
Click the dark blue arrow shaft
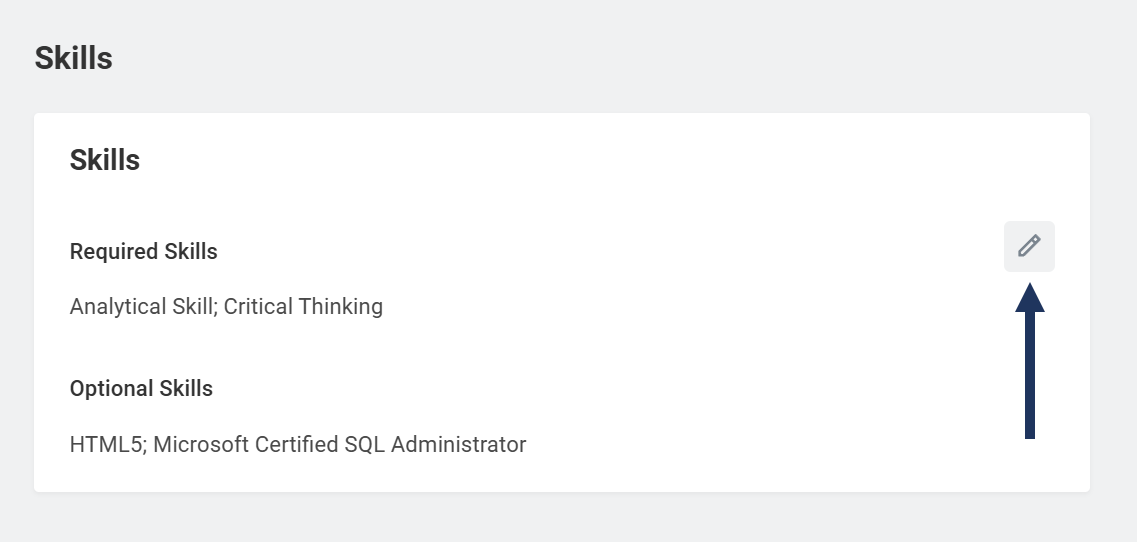click(x=1030, y=380)
